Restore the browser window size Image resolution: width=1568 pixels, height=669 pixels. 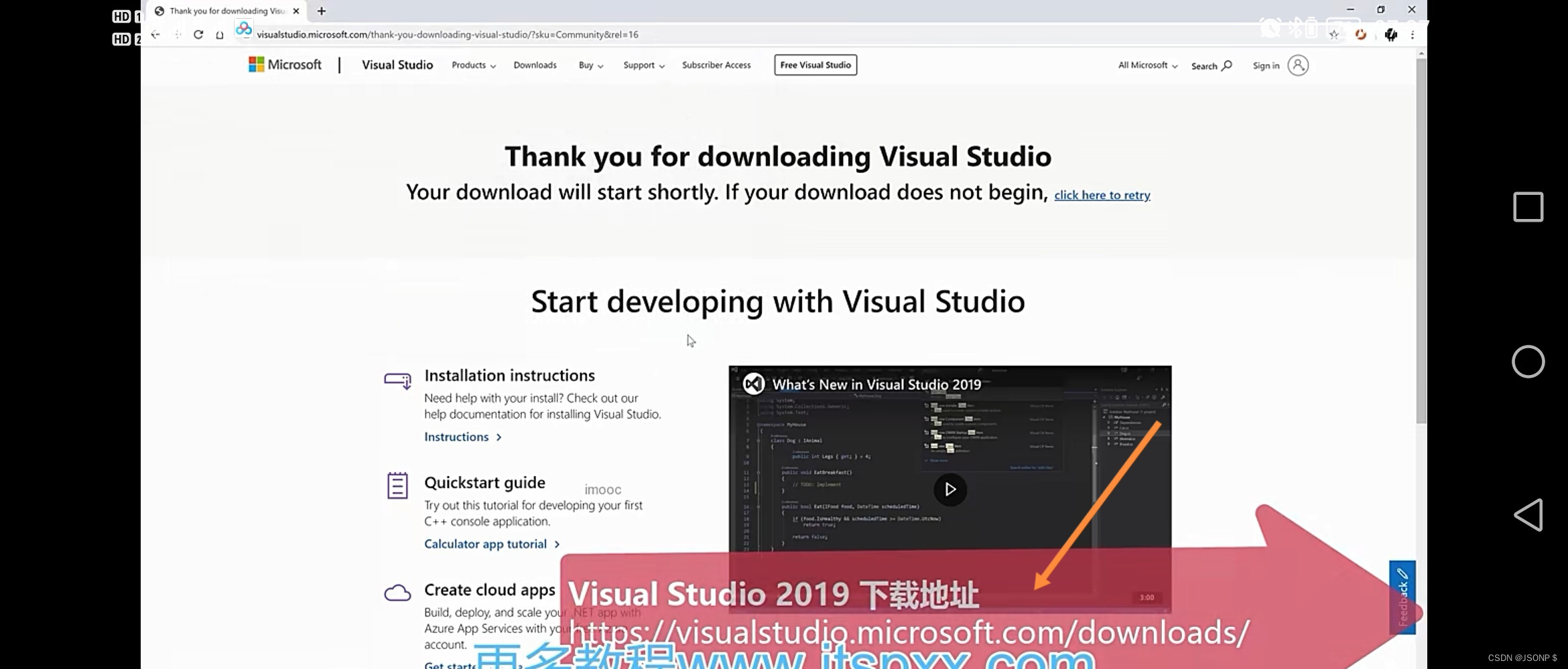tap(1381, 9)
